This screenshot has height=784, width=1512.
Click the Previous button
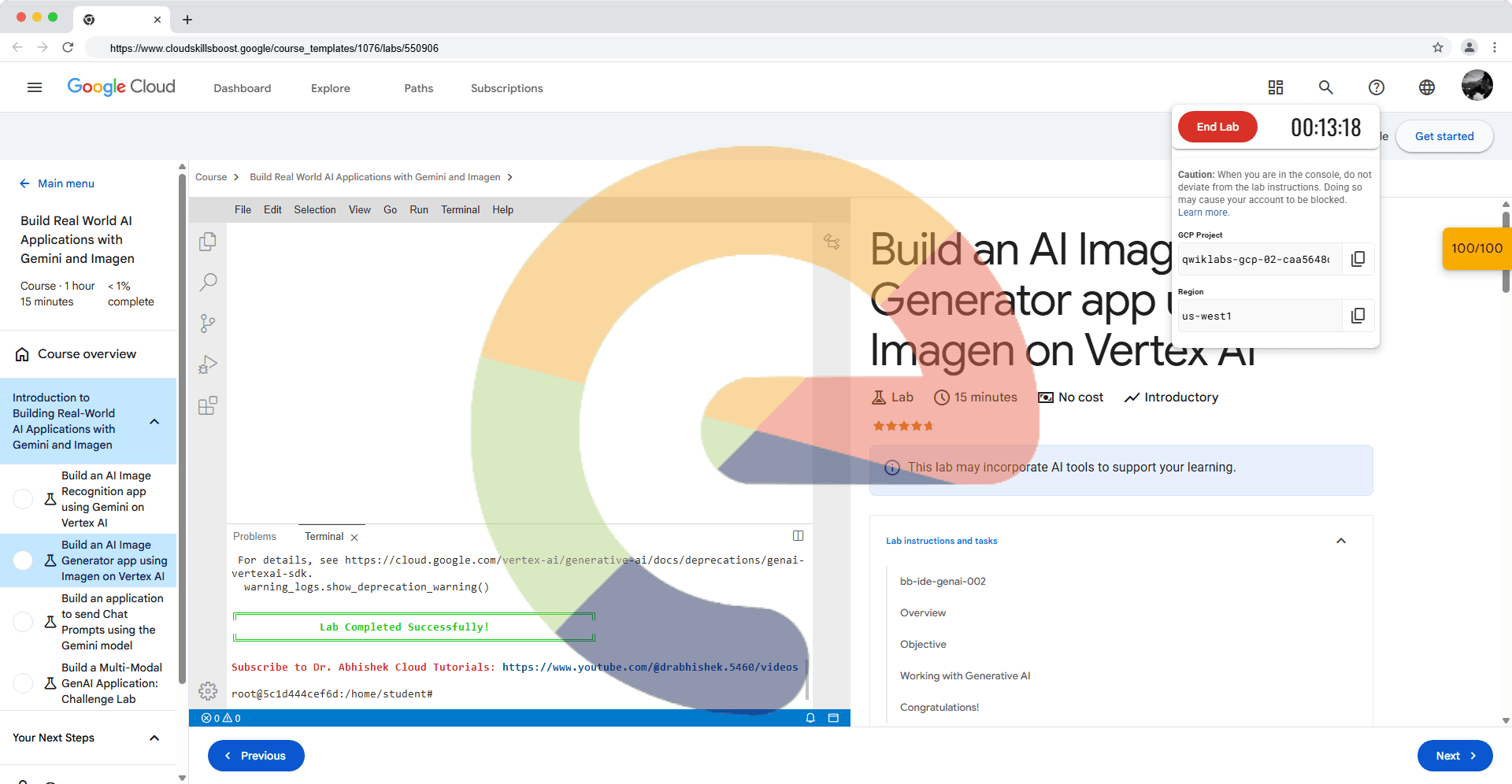[x=256, y=756]
